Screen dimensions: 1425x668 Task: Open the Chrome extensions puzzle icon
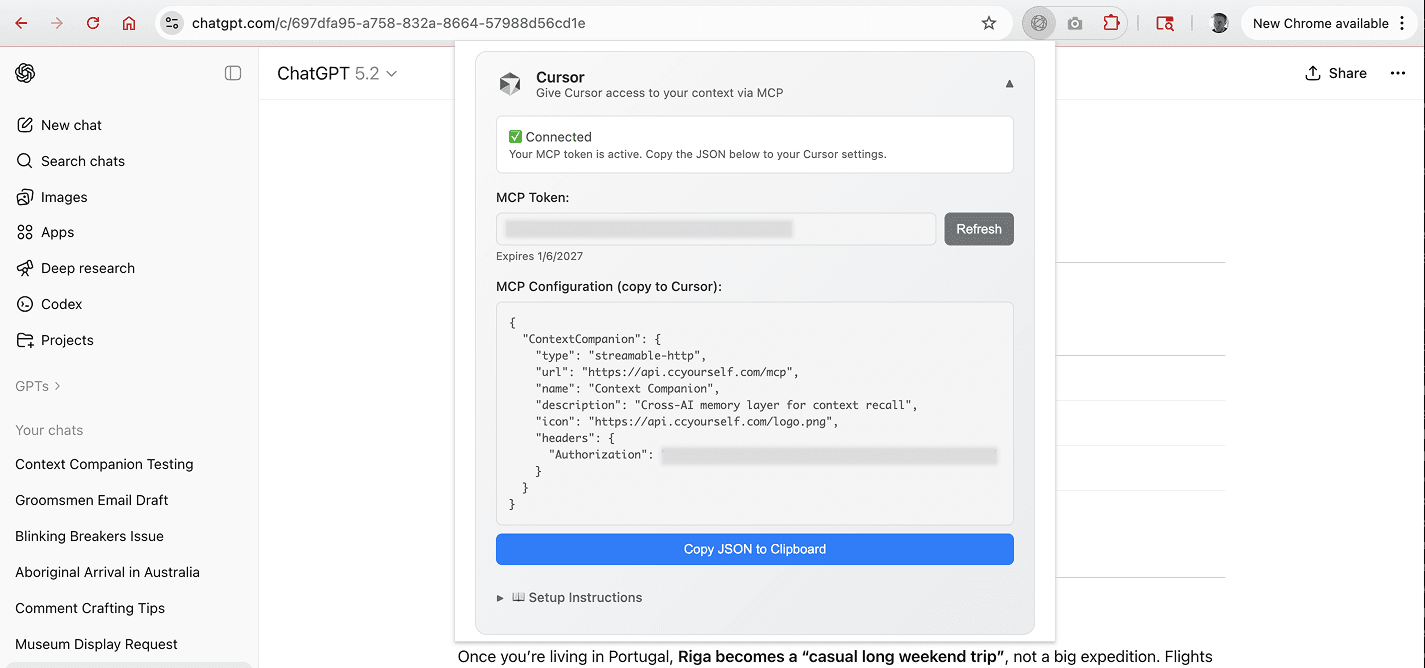click(x=1111, y=22)
